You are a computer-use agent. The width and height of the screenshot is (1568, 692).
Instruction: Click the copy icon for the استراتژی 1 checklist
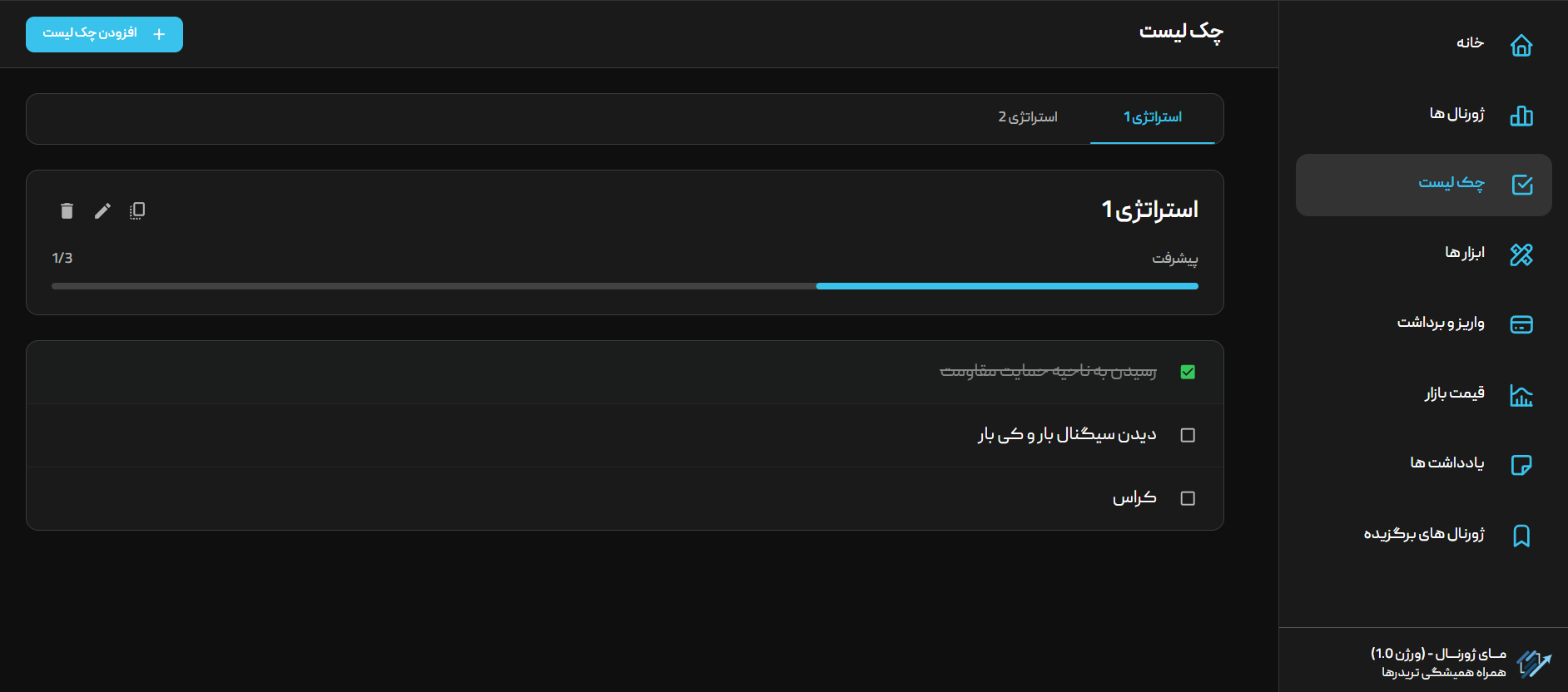[x=137, y=211]
